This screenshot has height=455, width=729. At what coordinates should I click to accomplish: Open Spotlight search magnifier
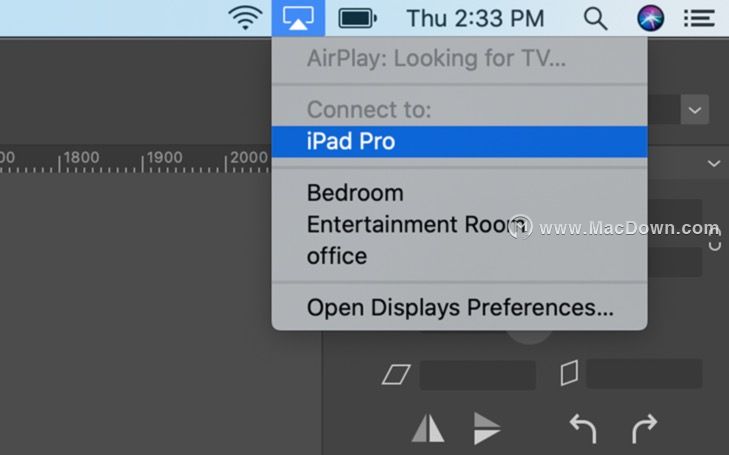click(596, 19)
